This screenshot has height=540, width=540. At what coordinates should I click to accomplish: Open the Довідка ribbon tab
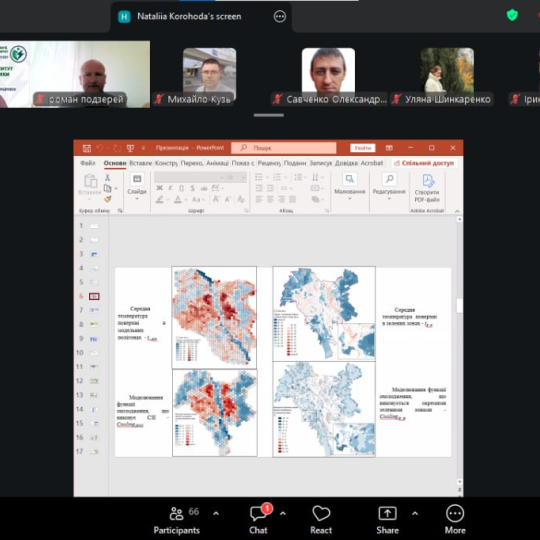[x=346, y=163]
